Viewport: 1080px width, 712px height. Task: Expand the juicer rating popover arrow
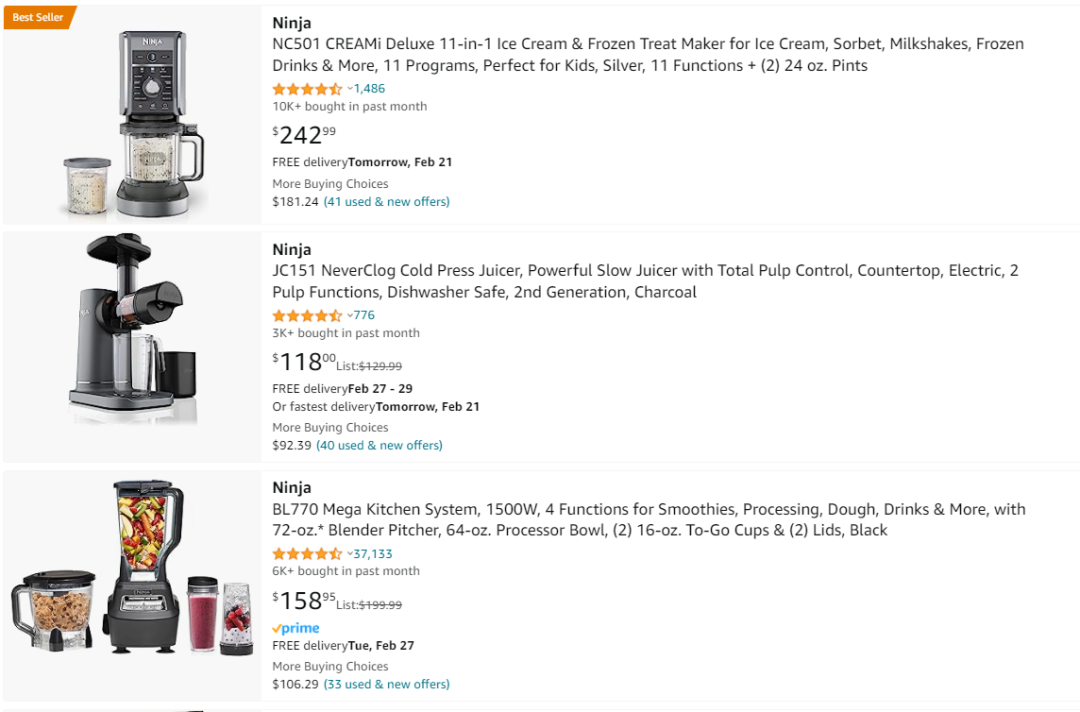click(350, 316)
